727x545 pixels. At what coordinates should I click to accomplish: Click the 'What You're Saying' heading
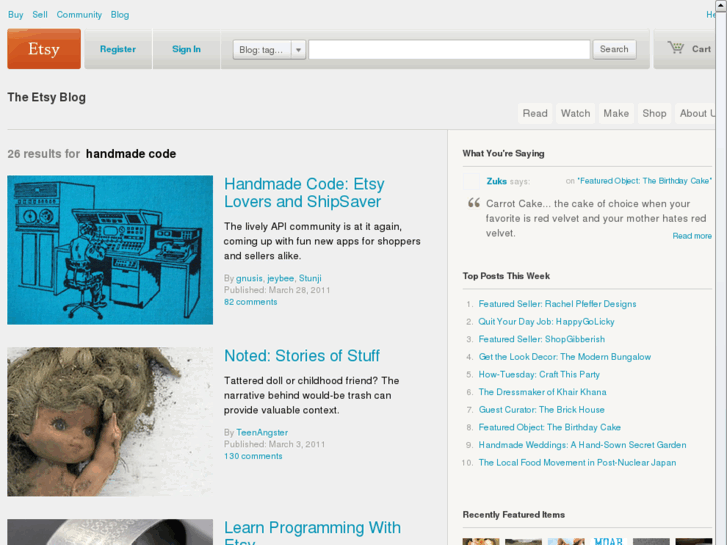coord(503,154)
